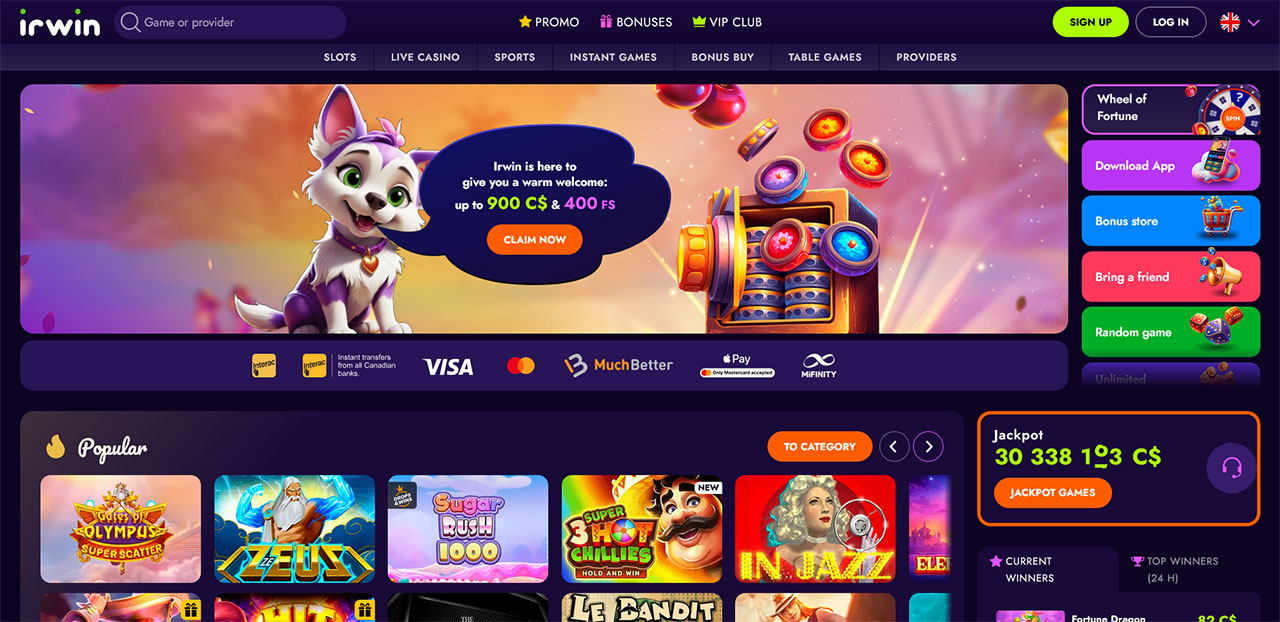The height and width of the screenshot is (622, 1280).
Task: Open language dropdown by the UK flag
Action: click(1240, 22)
